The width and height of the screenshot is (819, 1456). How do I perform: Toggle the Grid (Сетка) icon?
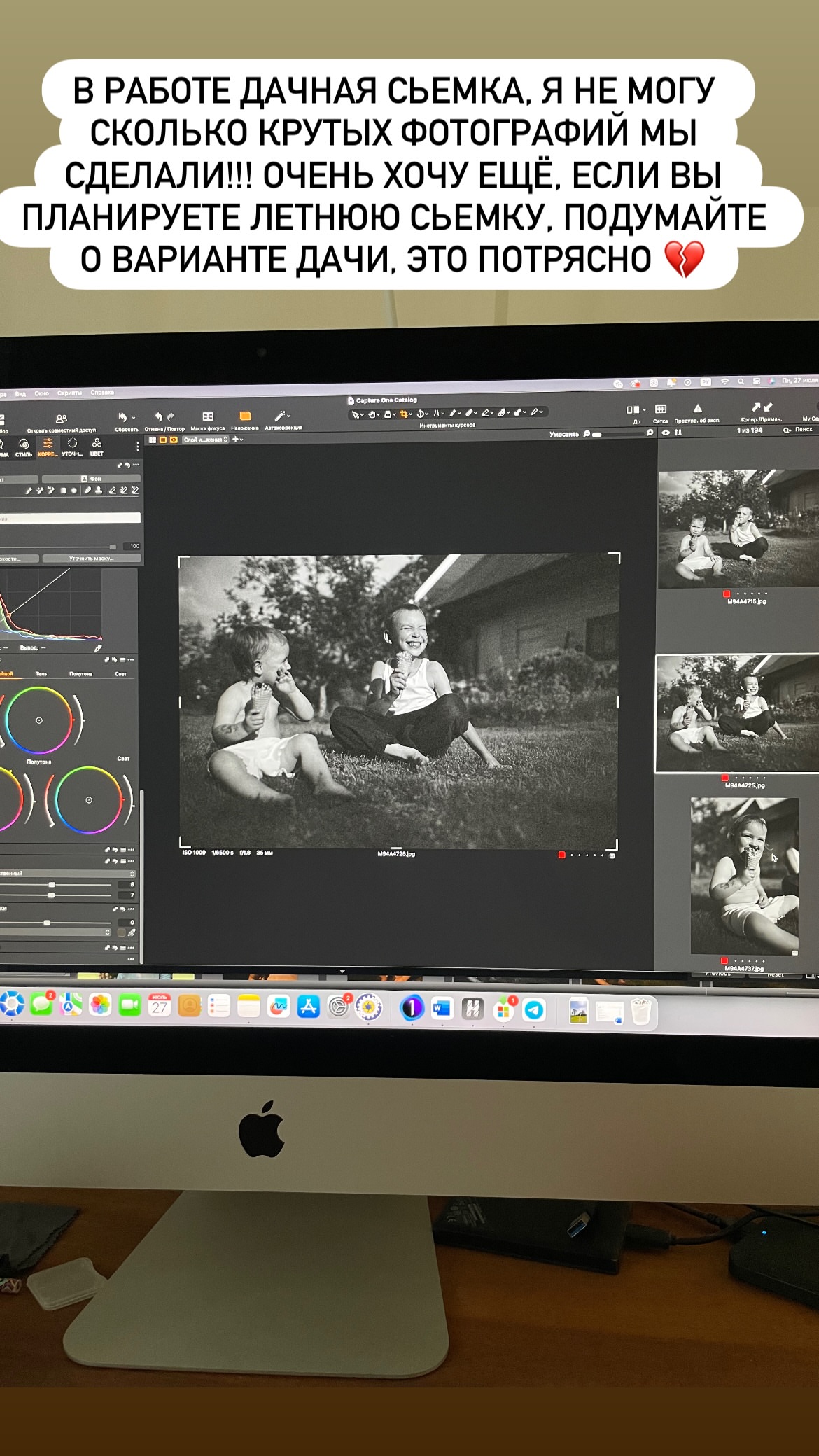[x=661, y=409]
